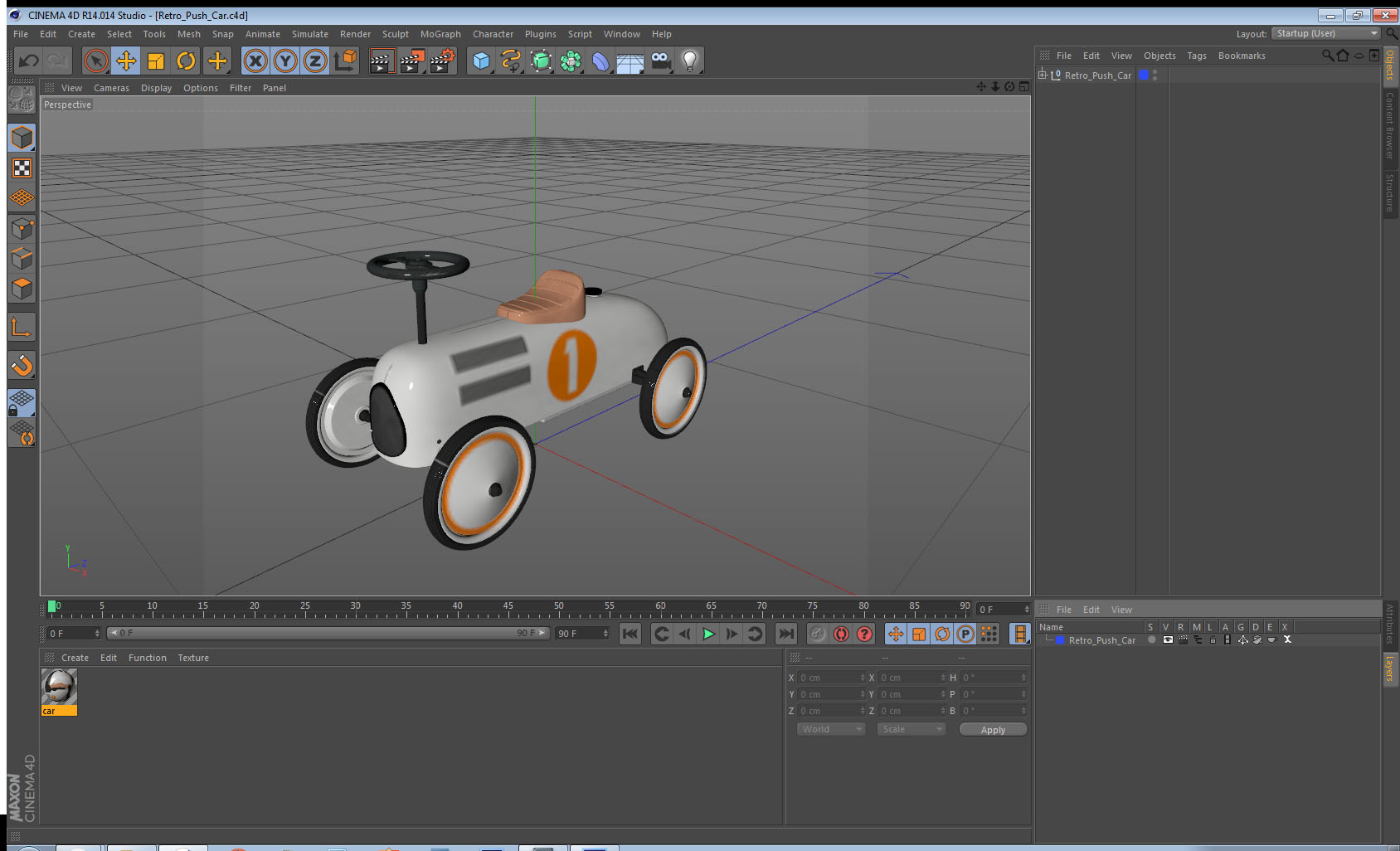Click Record Active Objects button
Screen dimensions: 1400x851
[x=818, y=634]
